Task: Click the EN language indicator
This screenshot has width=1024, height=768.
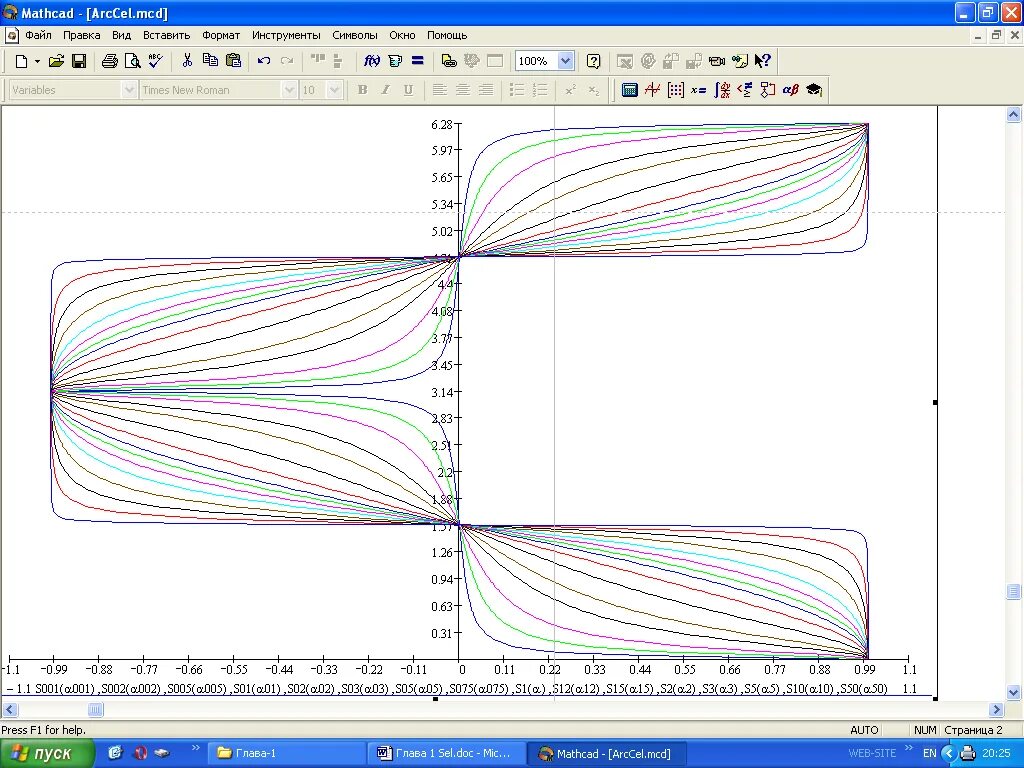Action: [929, 753]
